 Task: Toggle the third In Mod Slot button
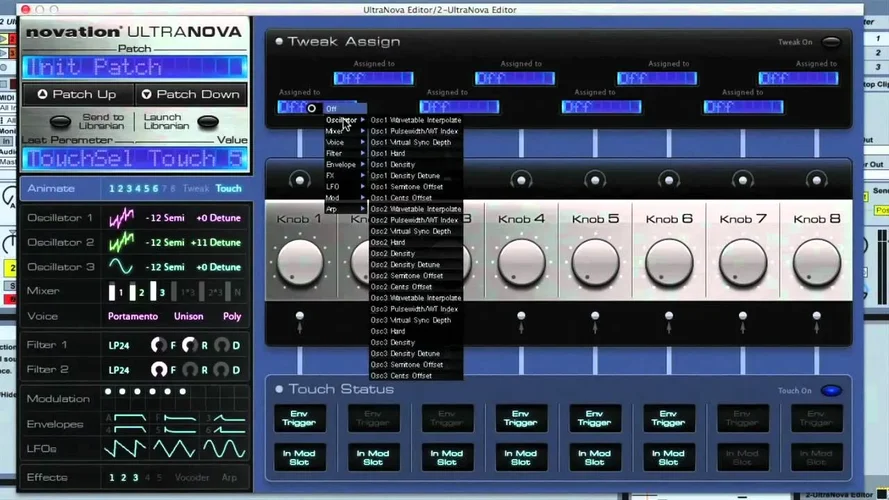[447, 457]
